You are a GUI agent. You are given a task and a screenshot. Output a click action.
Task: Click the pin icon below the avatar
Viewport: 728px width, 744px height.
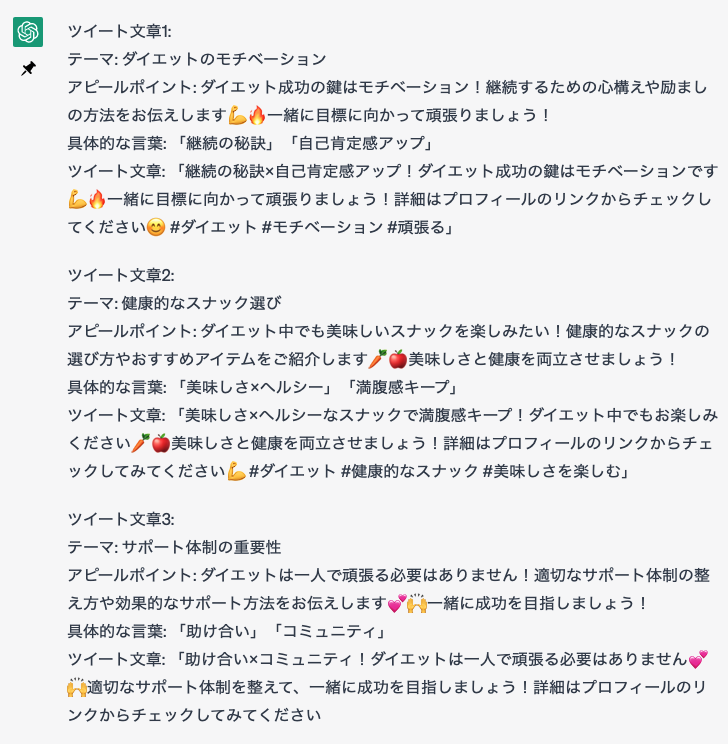pos(28,69)
